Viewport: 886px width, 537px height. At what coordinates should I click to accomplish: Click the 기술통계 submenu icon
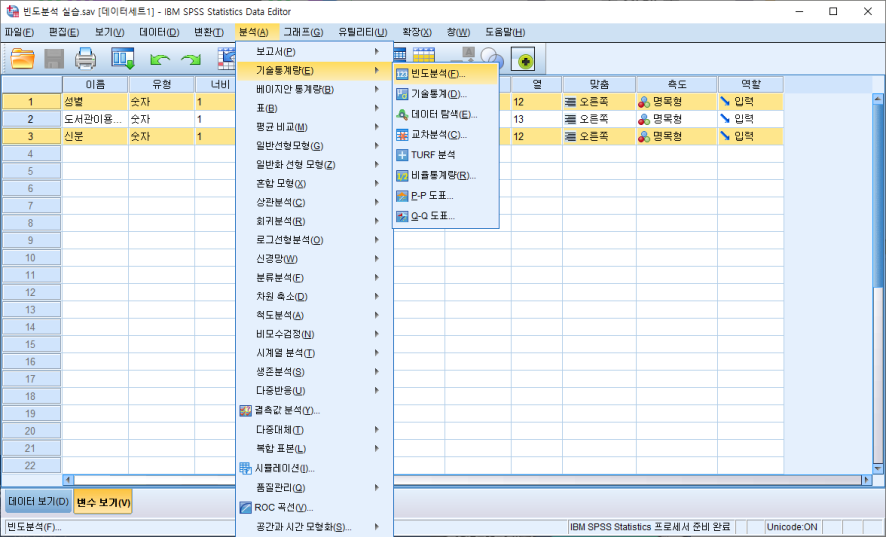(402, 94)
